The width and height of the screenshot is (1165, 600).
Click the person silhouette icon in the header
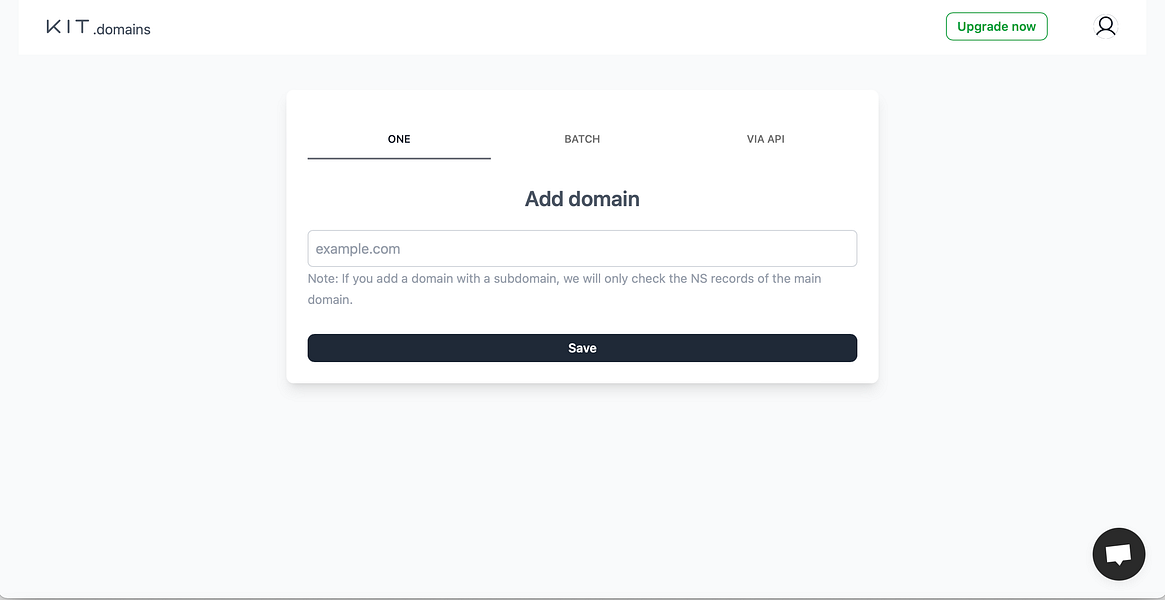click(x=1105, y=26)
